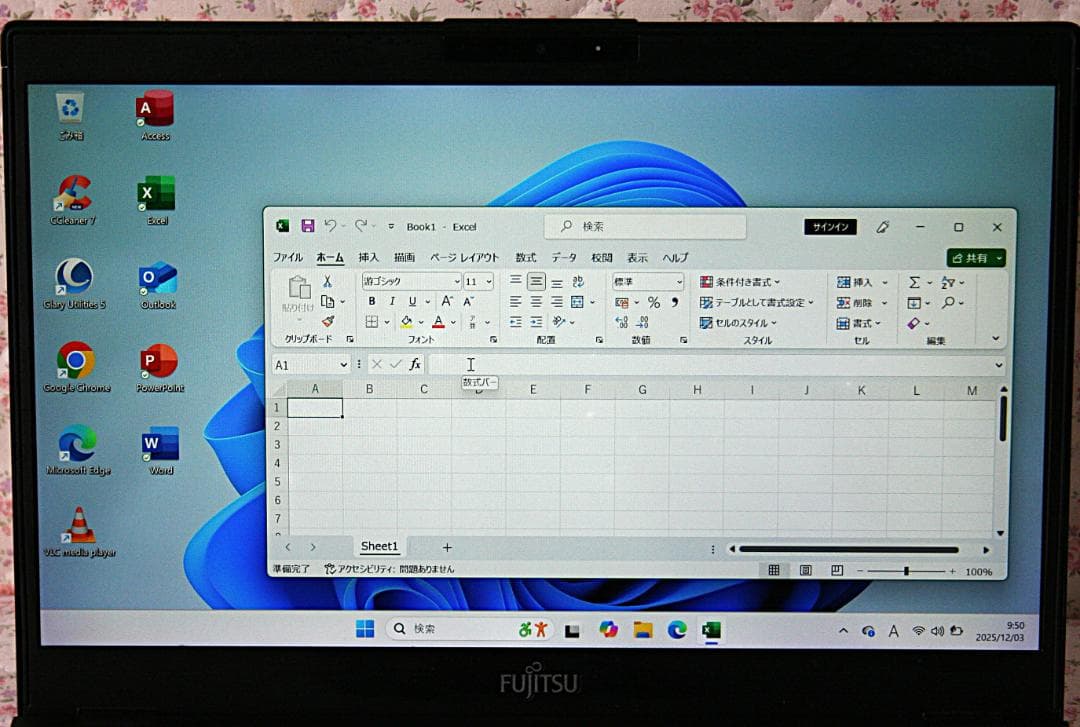Click the increase decimal places icon

[620, 323]
